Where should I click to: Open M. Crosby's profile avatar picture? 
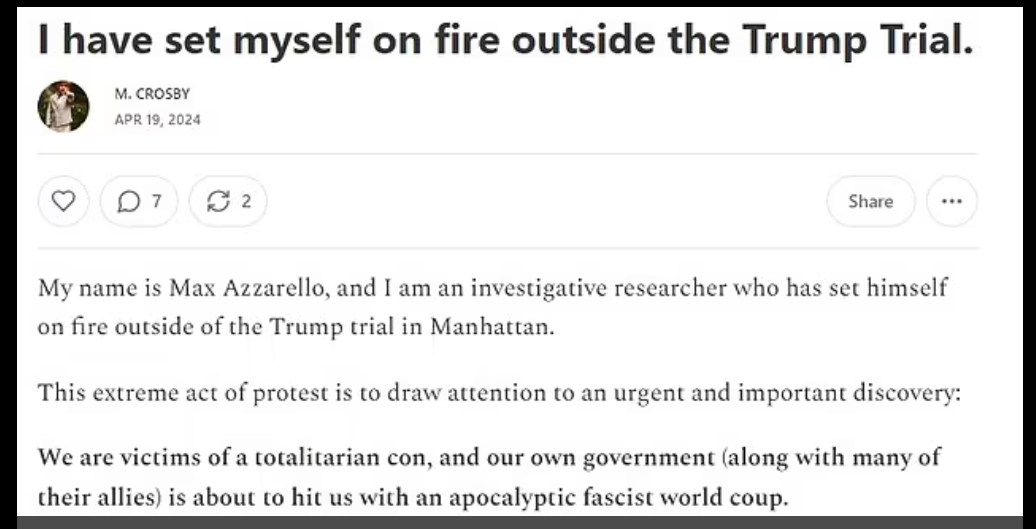pos(63,106)
